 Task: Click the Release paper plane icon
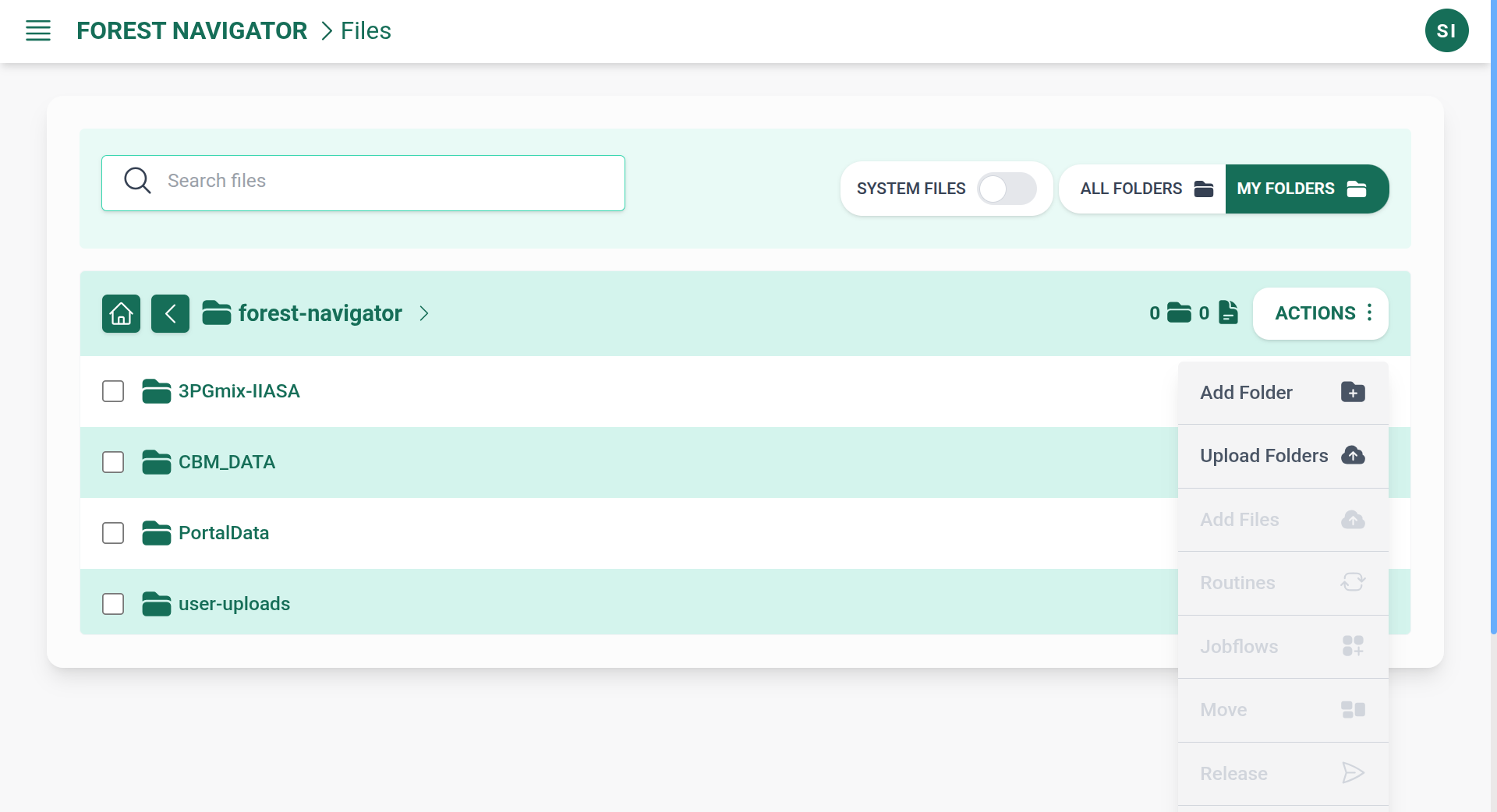tap(1353, 773)
